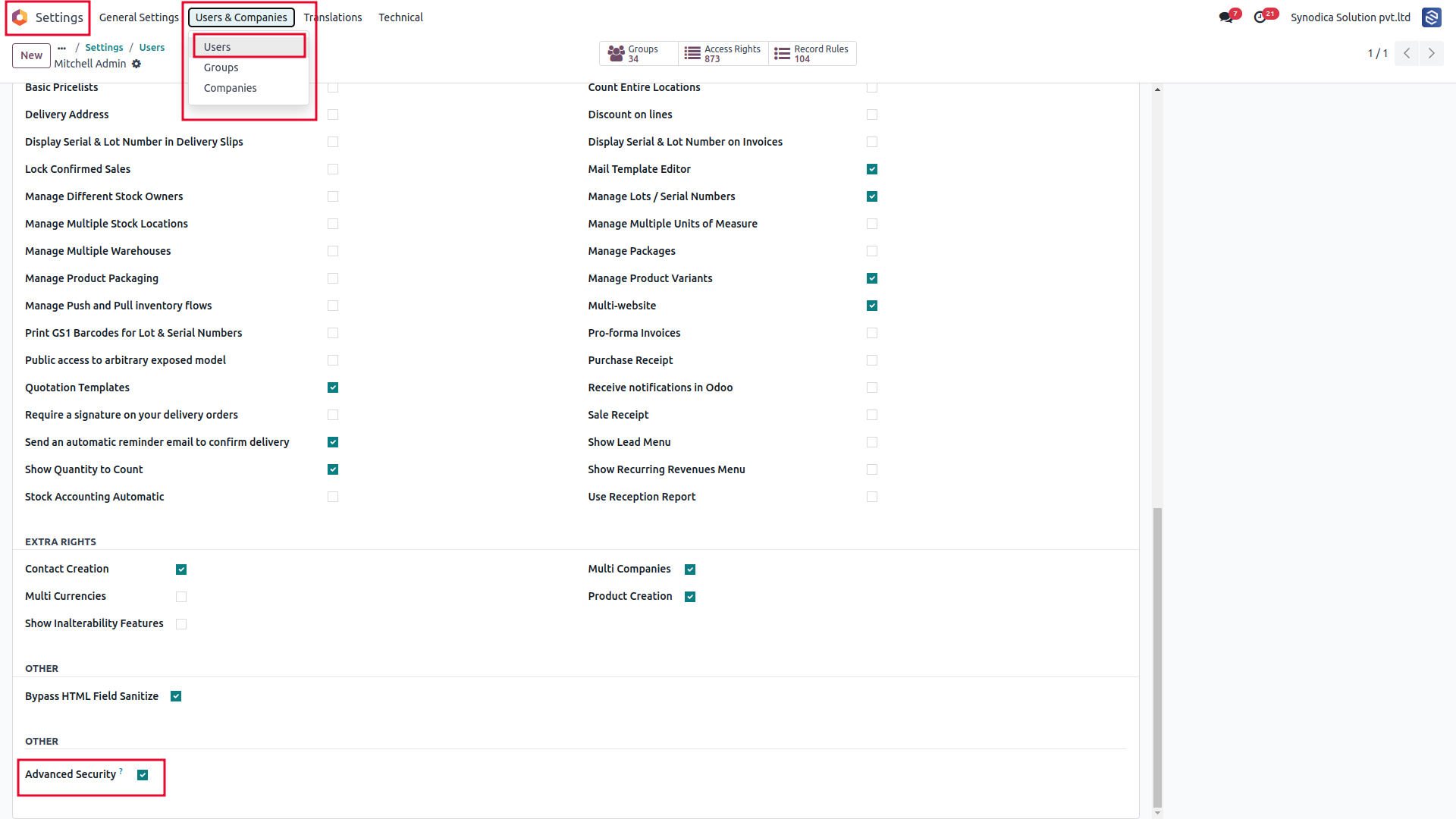
Task: Click the Advanced Security help question mark
Action: point(121,770)
